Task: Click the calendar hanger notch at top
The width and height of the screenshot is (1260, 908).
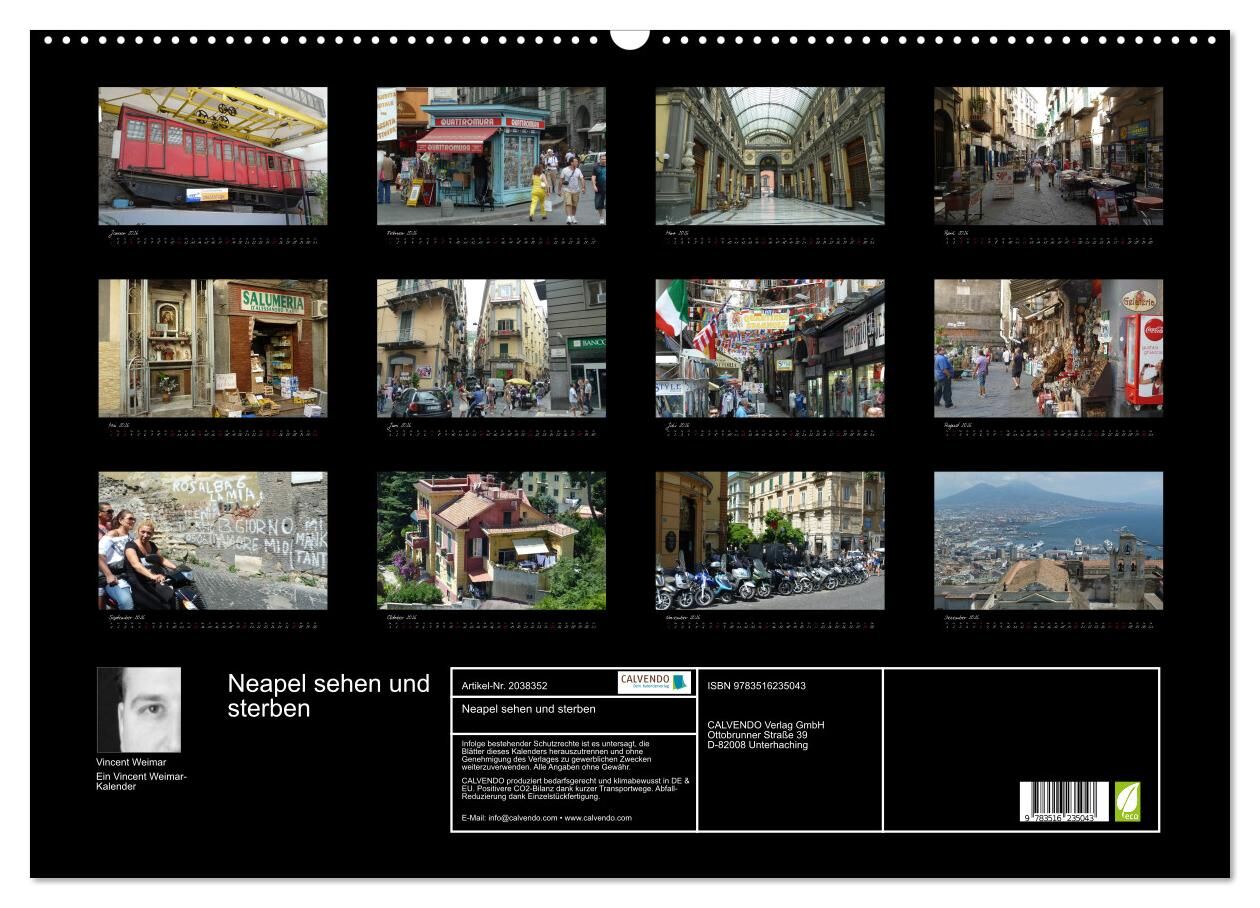Action: tap(630, 38)
